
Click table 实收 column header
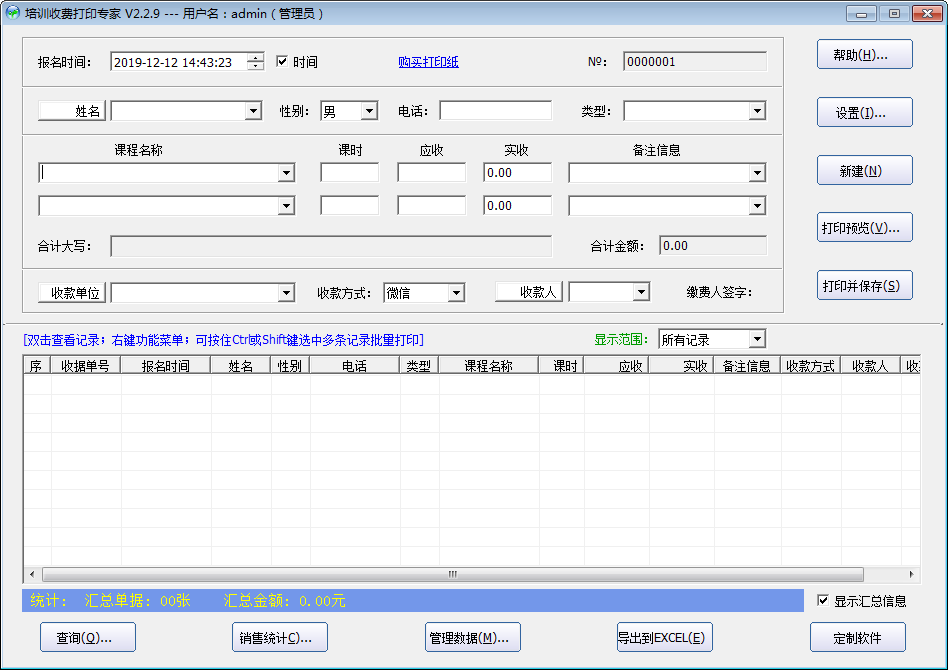pos(681,366)
